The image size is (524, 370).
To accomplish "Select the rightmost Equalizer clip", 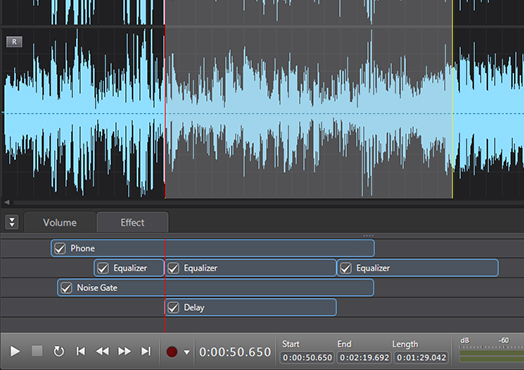I will (x=418, y=268).
